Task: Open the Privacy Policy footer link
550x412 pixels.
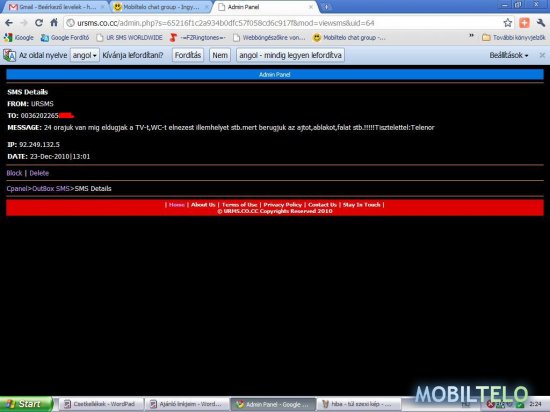Action: coord(282,205)
